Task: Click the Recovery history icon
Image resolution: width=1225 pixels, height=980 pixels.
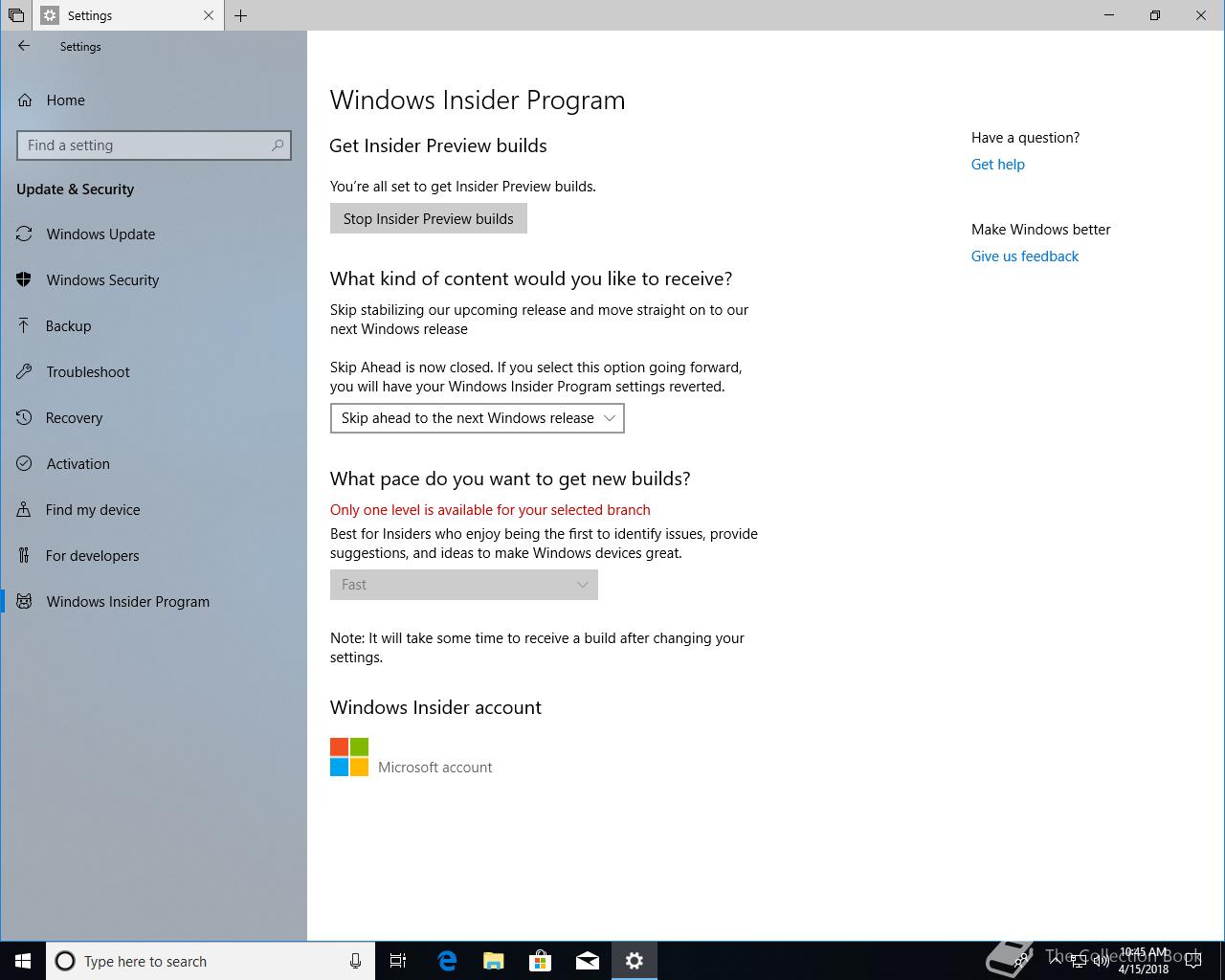Action: (x=25, y=418)
